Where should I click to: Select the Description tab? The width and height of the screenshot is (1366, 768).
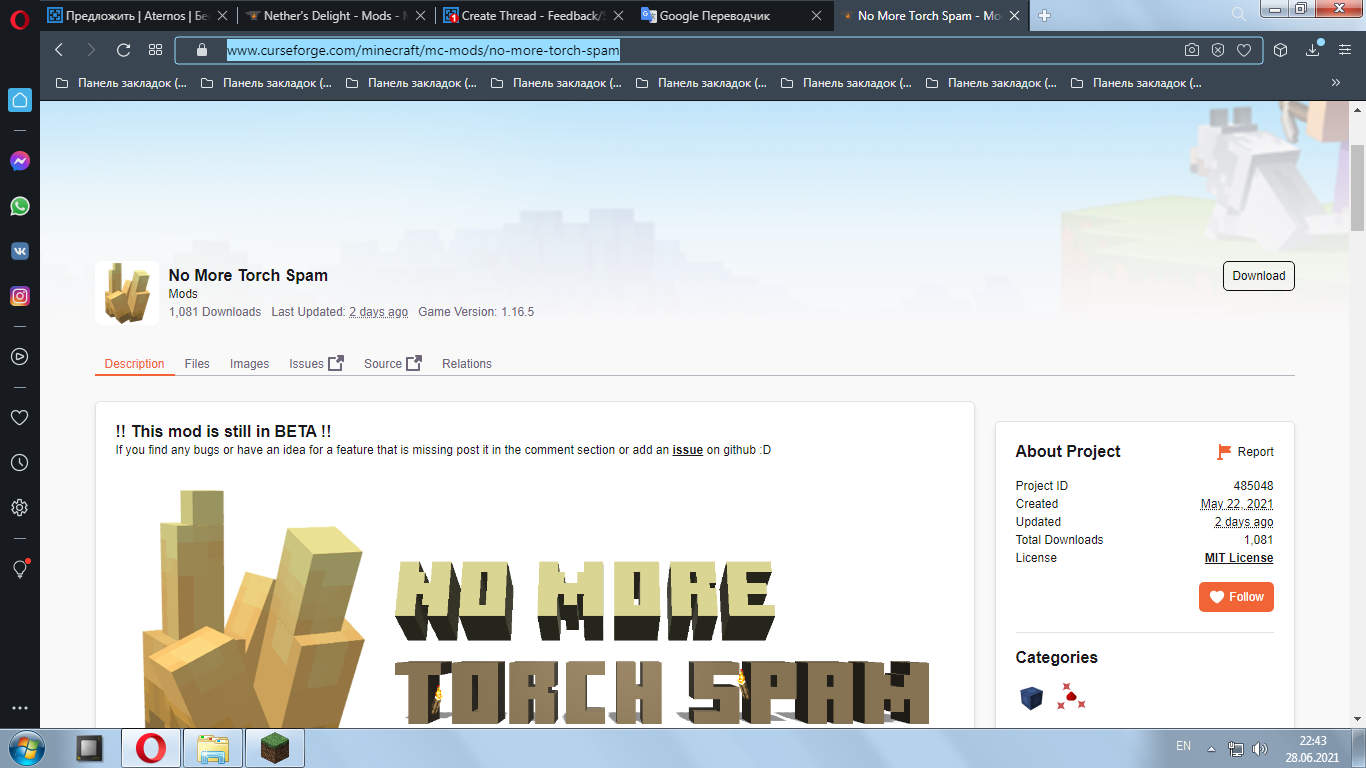[134, 364]
